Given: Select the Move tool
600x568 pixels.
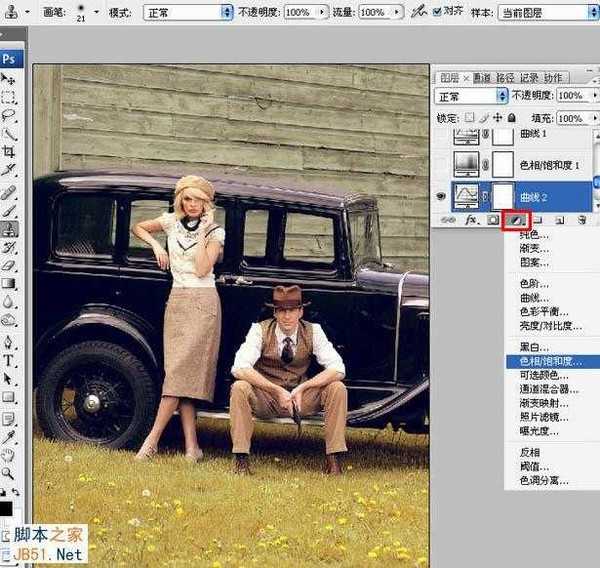Looking at the screenshot, I should pyautogui.click(x=9, y=79).
